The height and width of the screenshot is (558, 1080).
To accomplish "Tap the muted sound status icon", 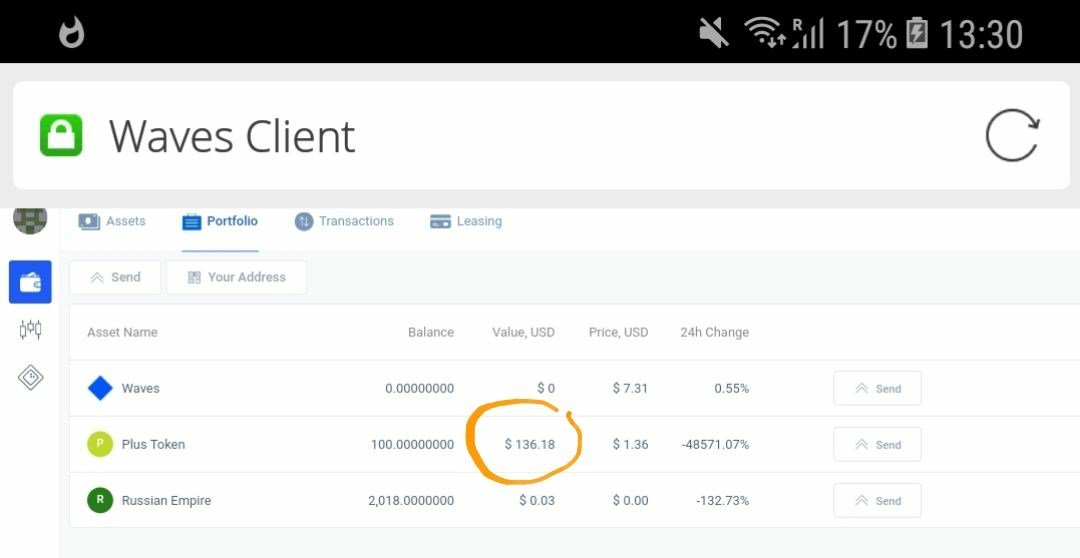I will [x=714, y=33].
